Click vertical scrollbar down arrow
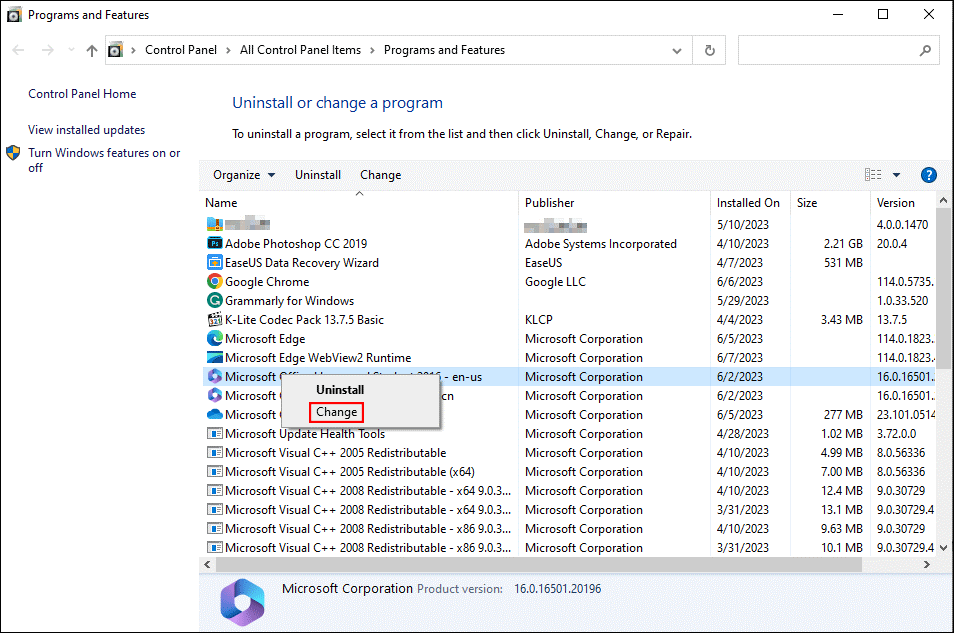Viewport: 954px width, 633px height. tap(943, 548)
